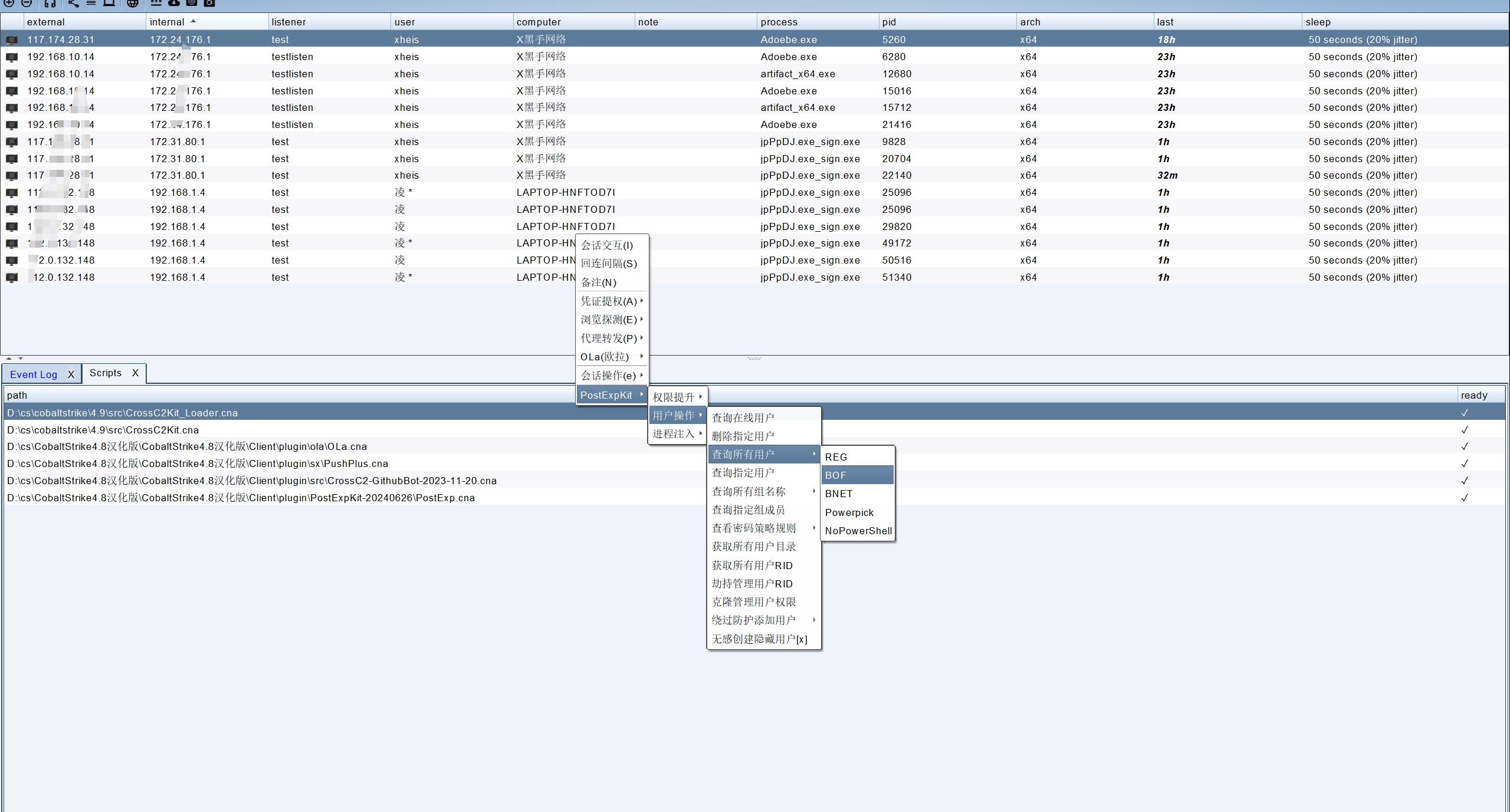The image size is (1510, 812).
Task: Expand the 会话操作(e) submenu
Action: (612, 376)
